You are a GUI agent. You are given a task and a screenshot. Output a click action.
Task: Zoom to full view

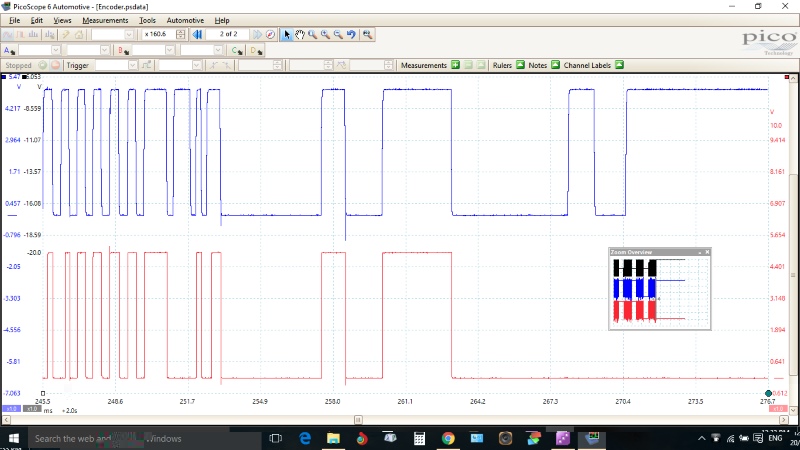[367, 34]
